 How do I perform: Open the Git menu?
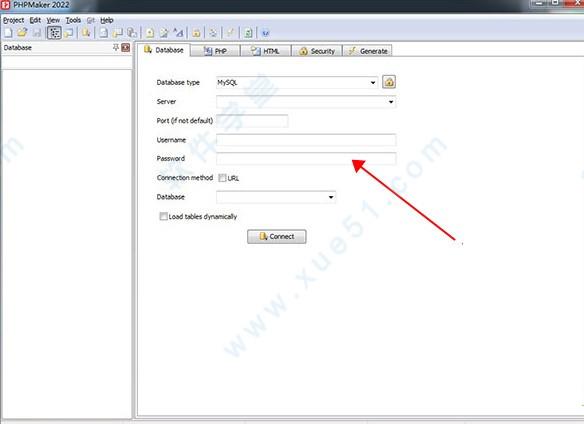tap(91, 20)
